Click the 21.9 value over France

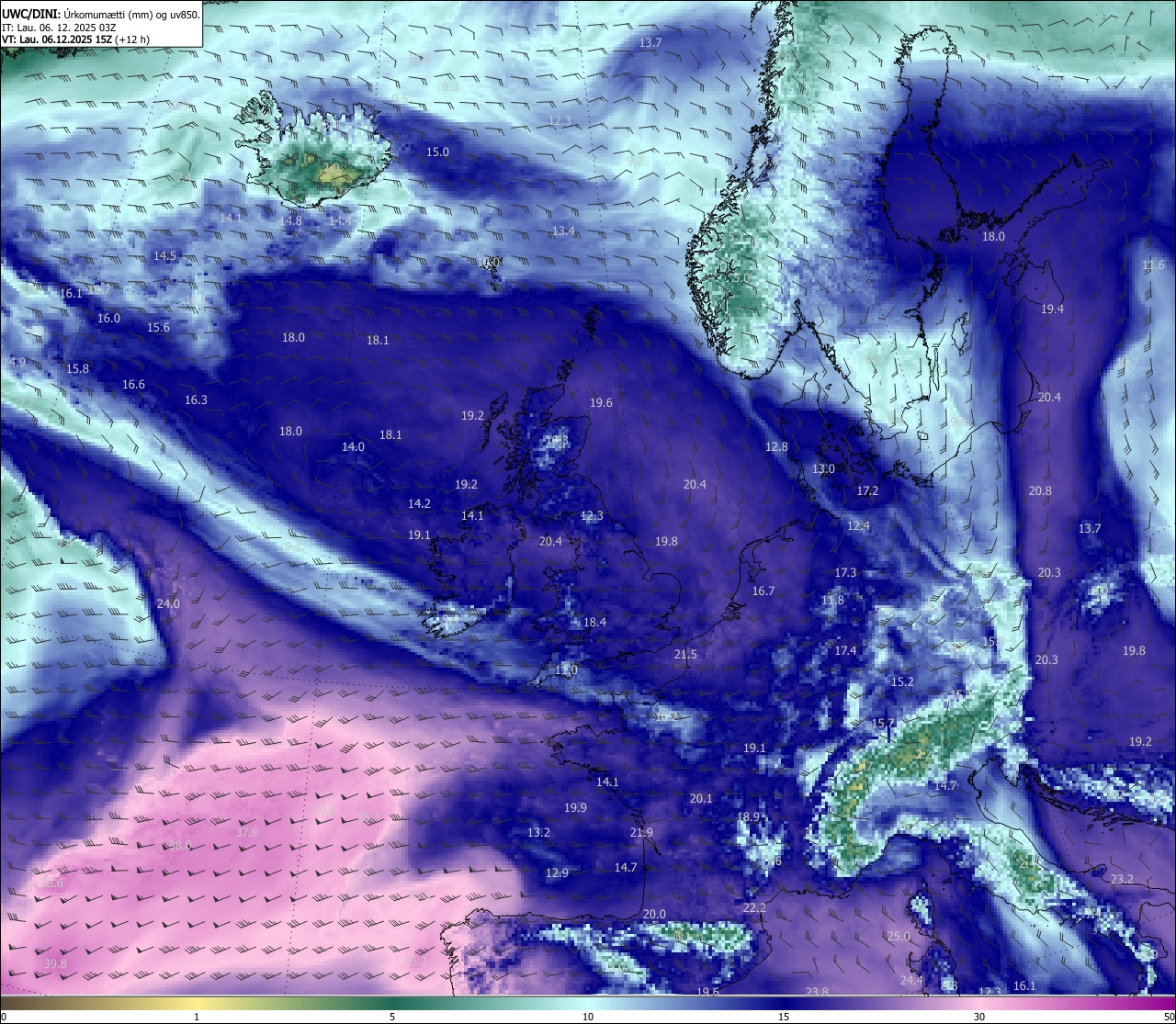(641, 834)
